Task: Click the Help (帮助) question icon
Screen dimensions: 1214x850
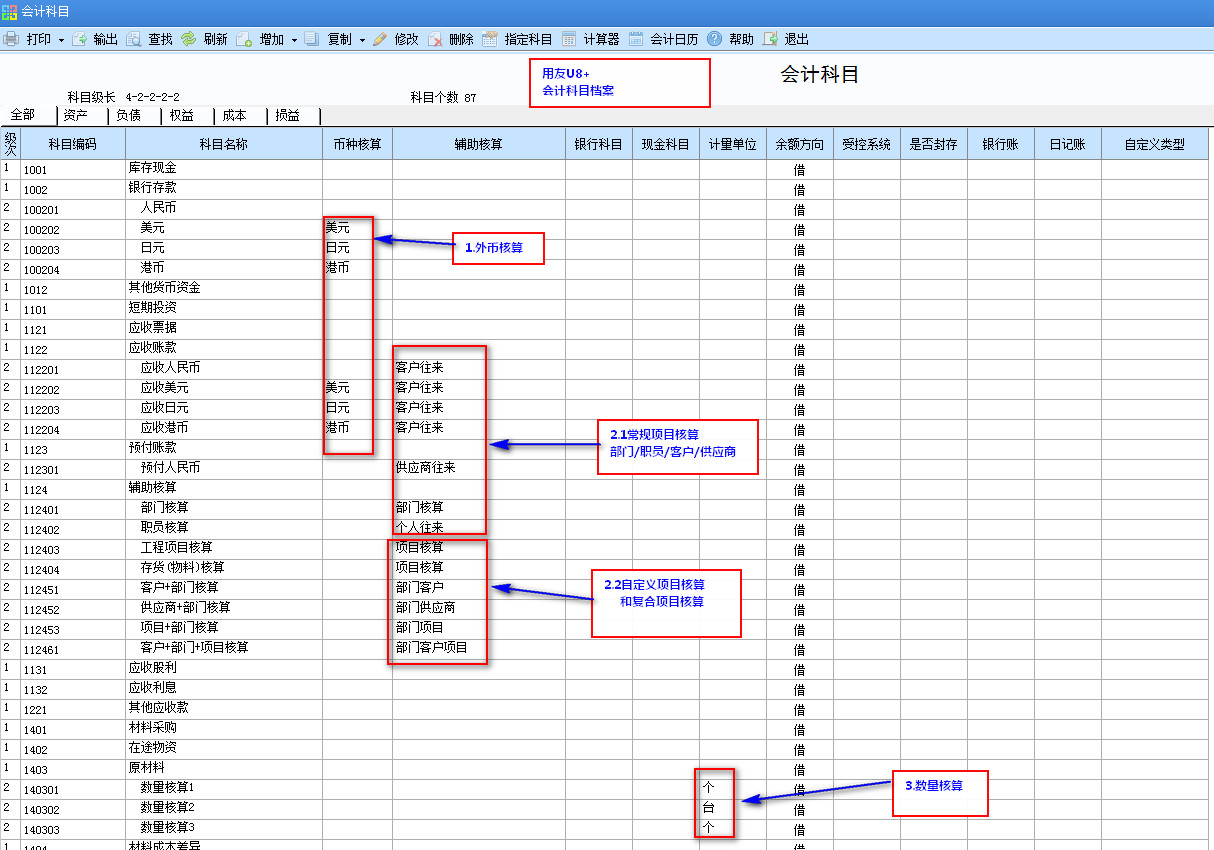Action: (714, 39)
